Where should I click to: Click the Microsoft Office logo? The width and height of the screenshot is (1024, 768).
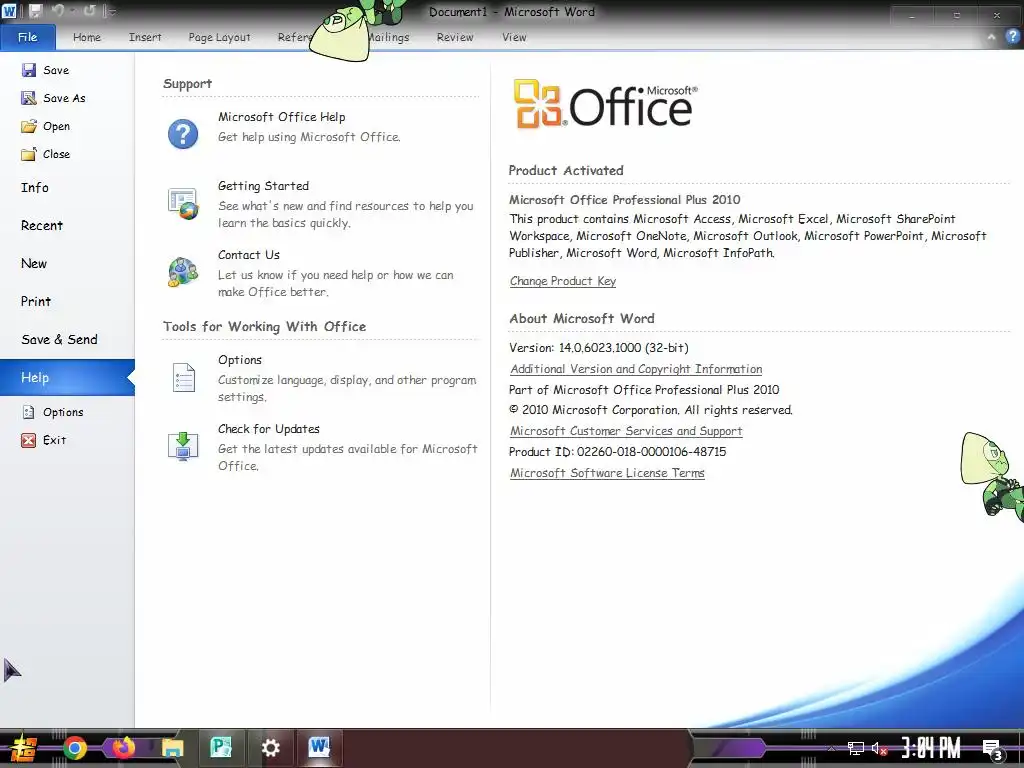605,104
